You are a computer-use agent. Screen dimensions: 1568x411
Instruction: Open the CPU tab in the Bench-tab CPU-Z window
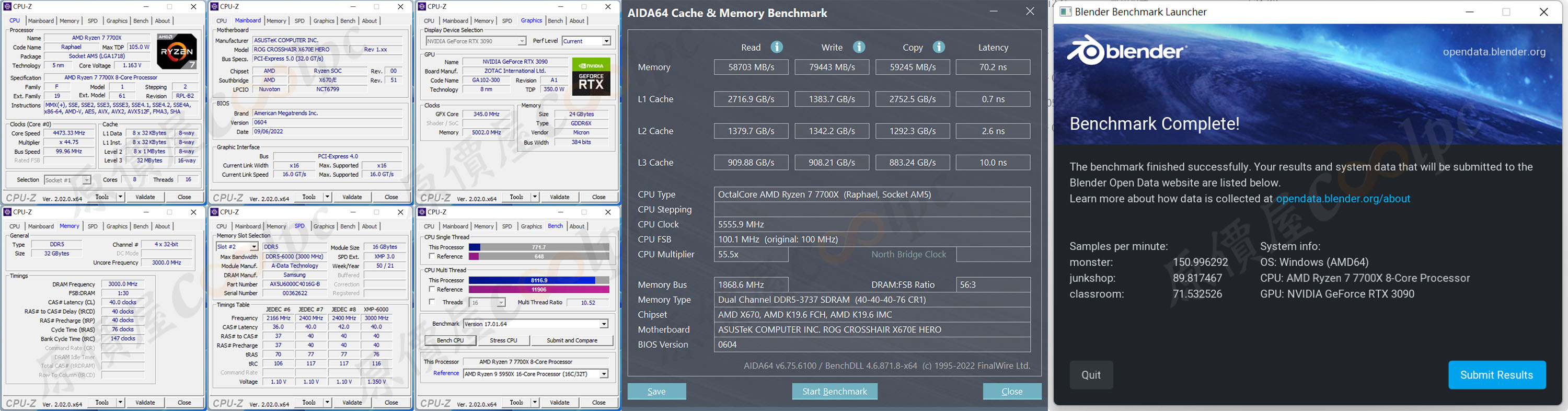pyautogui.click(x=429, y=226)
